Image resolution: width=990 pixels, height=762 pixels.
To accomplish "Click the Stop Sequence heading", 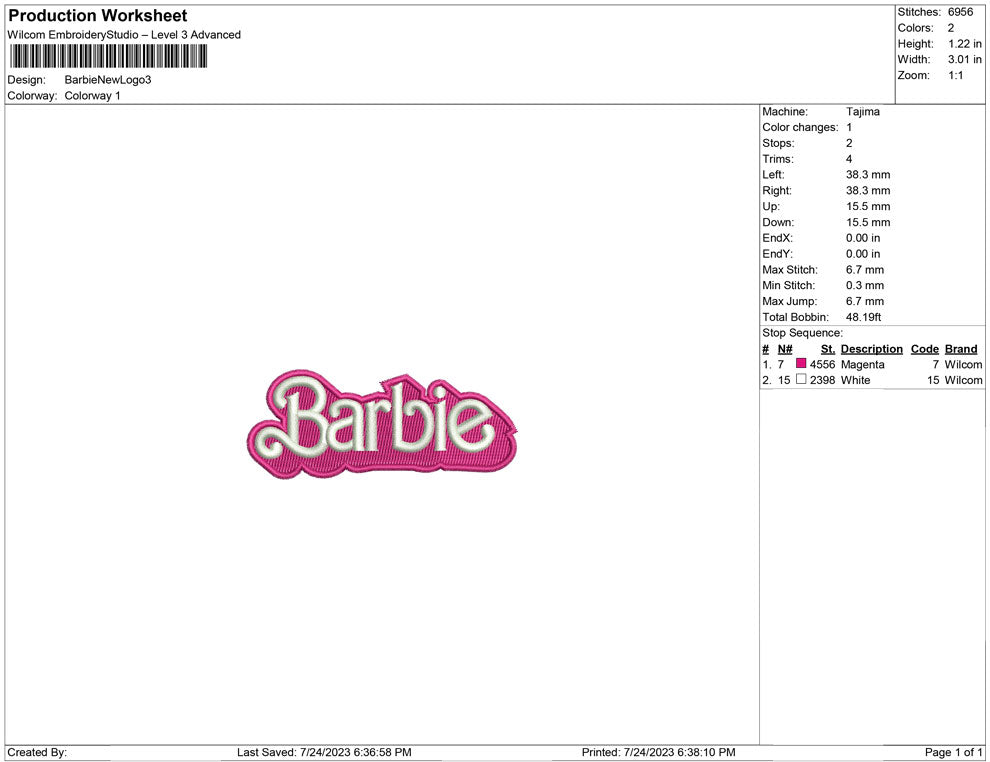I will tap(802, 333).
